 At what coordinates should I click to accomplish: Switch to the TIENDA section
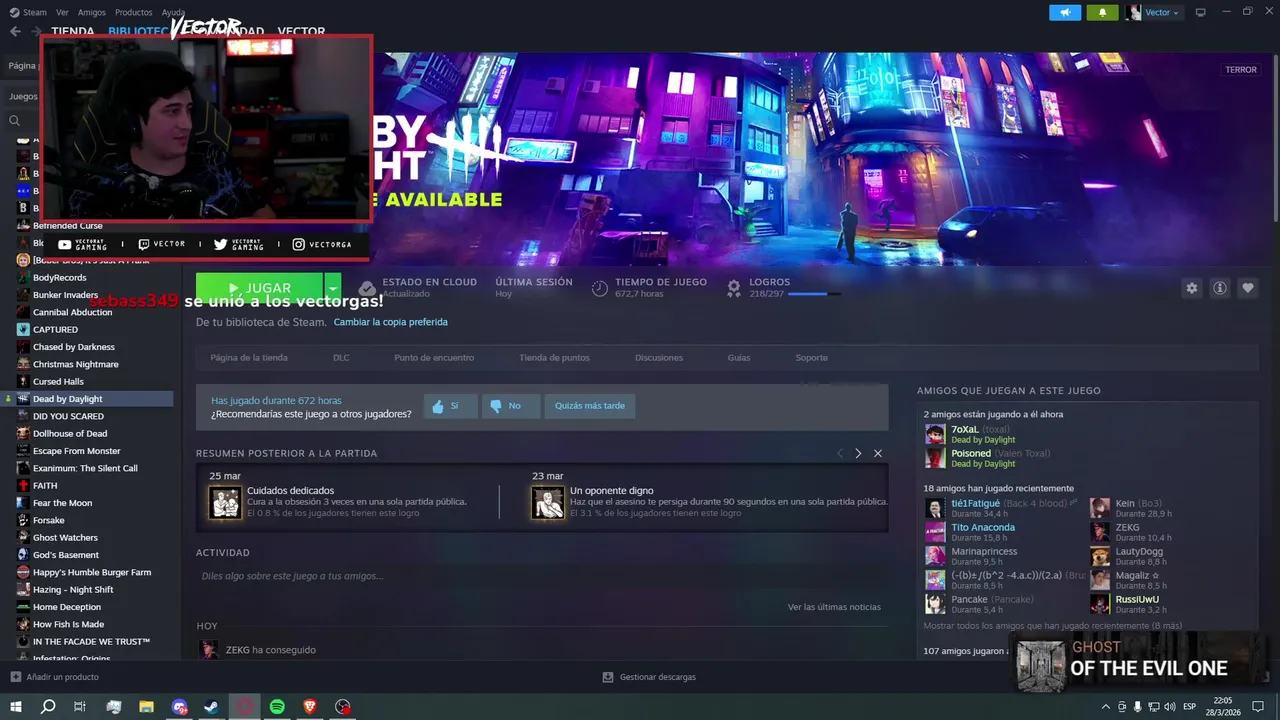pos(73,31)
